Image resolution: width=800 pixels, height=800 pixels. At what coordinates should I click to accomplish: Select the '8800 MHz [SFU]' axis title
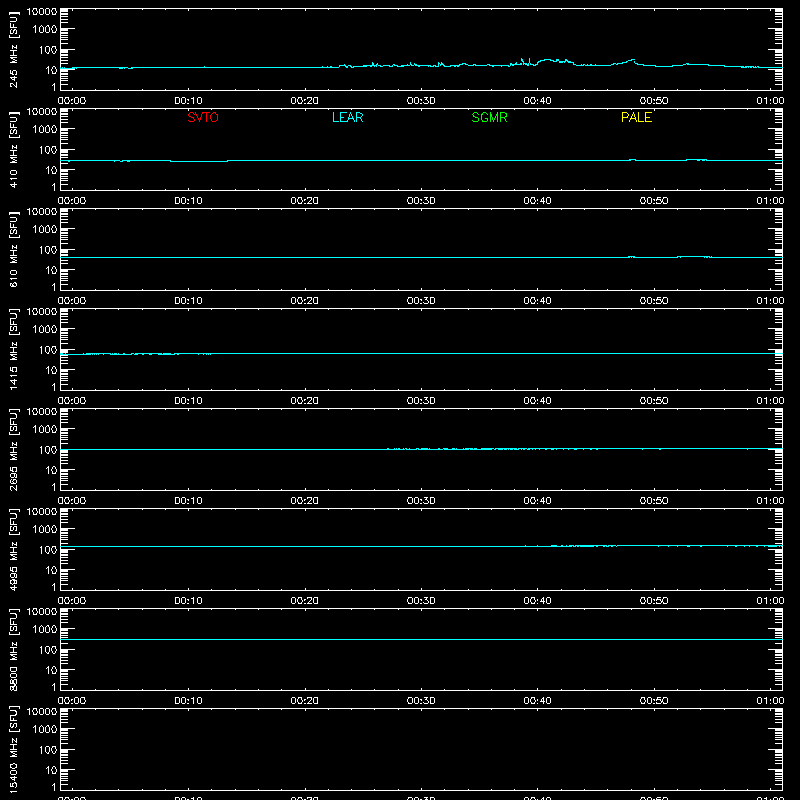14,649
